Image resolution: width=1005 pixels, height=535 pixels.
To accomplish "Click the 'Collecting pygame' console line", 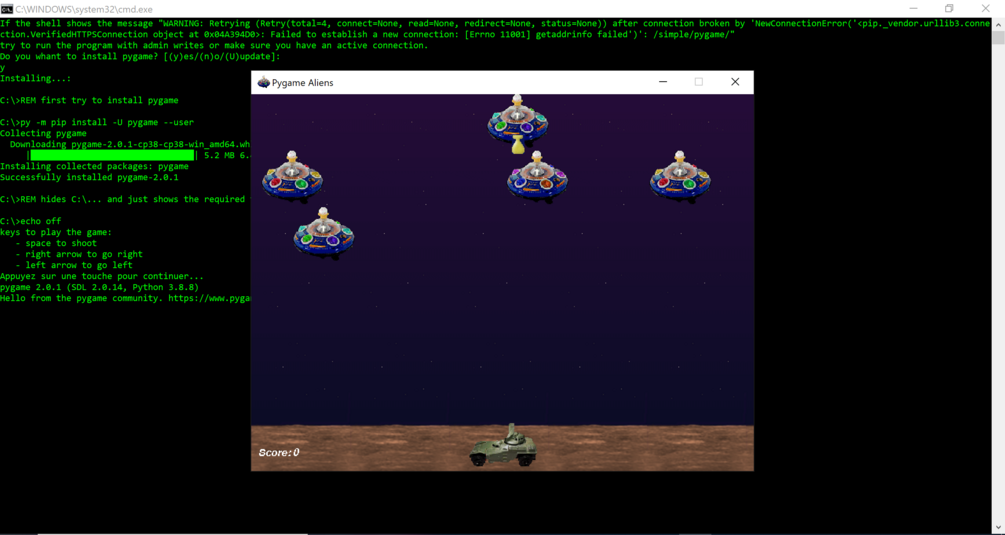I will pyautogui.click(x=43, y=133).
